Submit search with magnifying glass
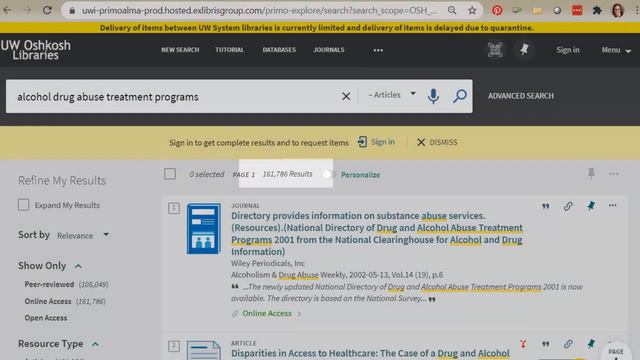640x360 pixels. click(x=460, y=96)
